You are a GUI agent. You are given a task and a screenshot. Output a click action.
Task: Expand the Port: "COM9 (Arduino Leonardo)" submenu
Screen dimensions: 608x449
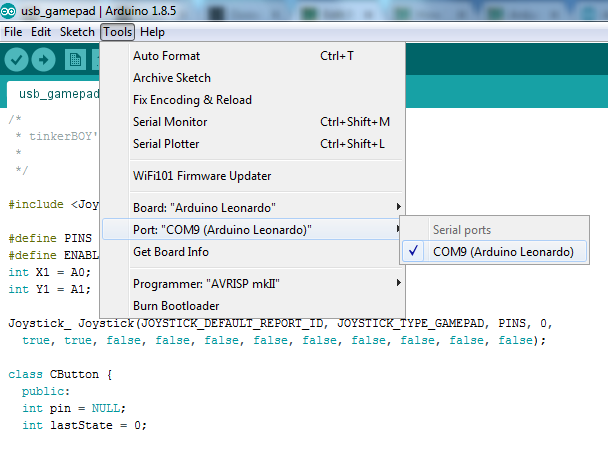(252, 230)
